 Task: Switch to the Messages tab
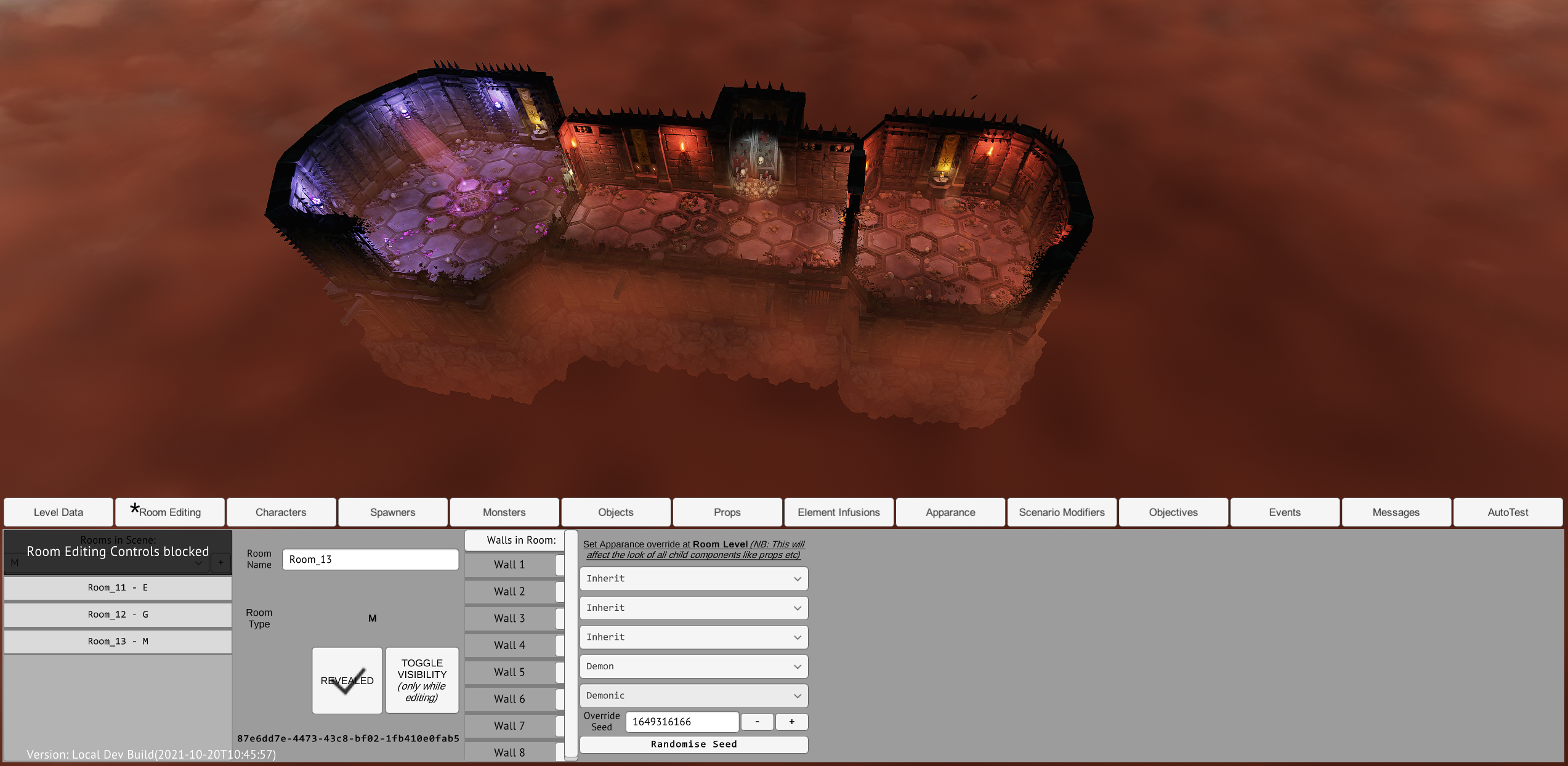coord(1396,512)
